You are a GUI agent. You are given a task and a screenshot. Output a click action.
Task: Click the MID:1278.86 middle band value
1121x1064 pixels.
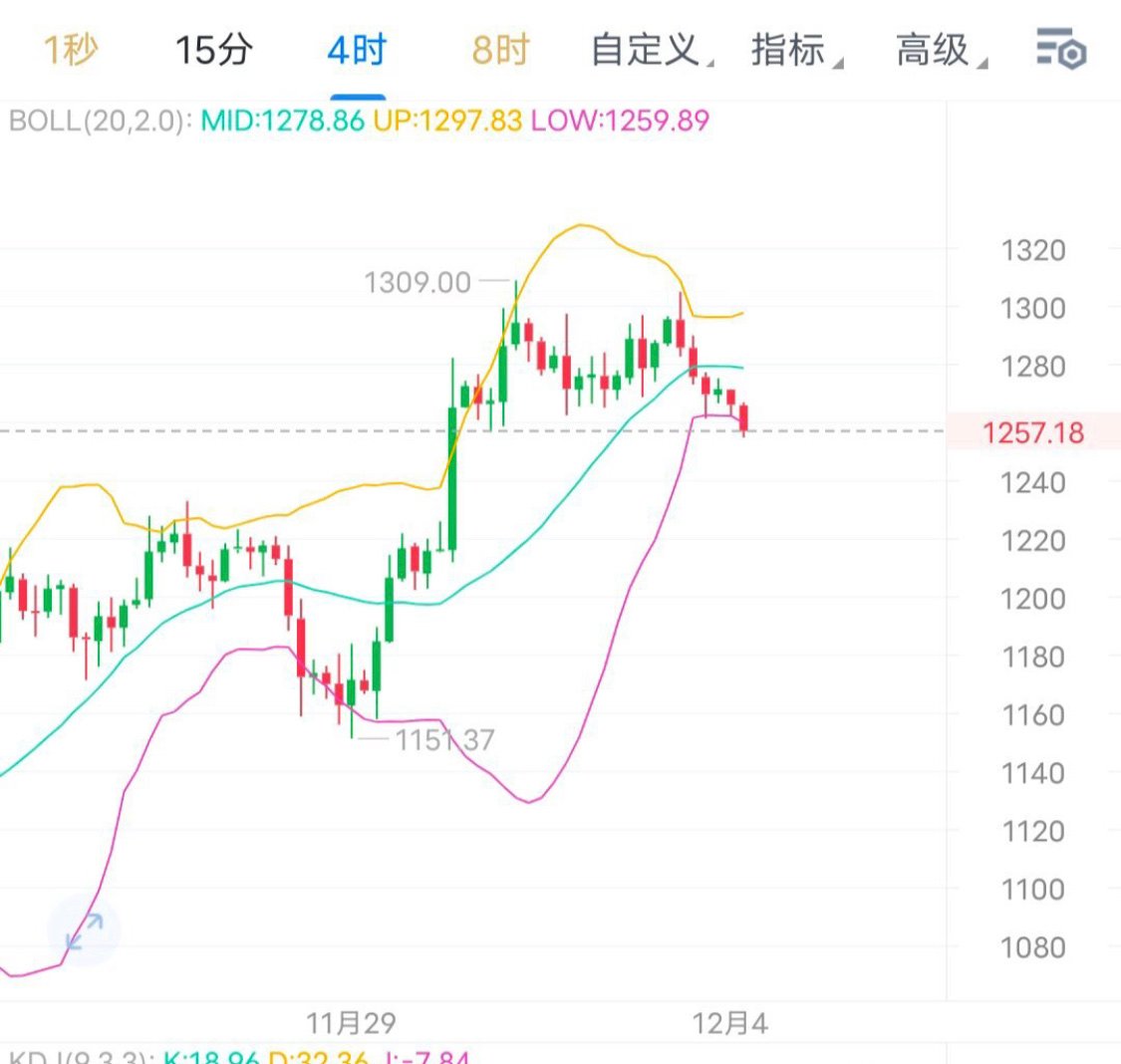[x=283, y=122]
